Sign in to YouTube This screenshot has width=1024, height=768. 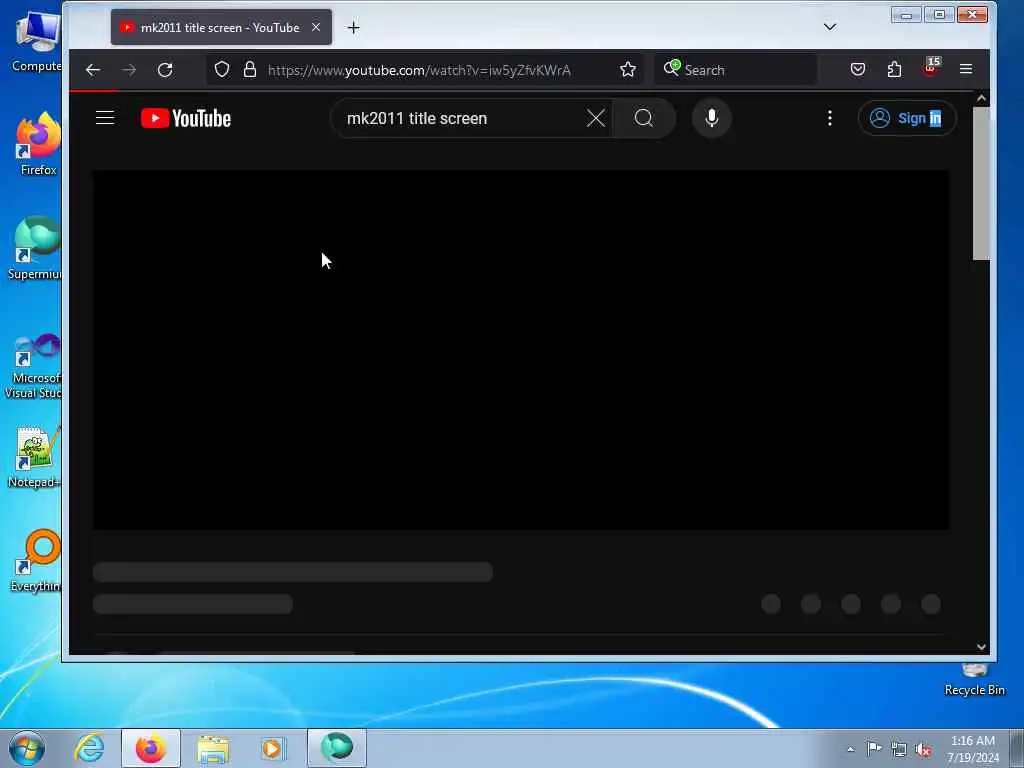coord(907,118)
